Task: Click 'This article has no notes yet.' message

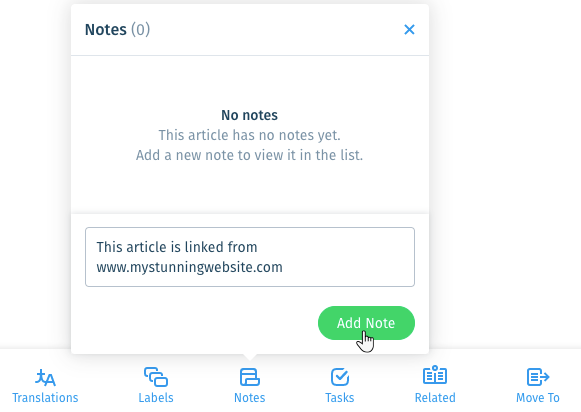Action: point(249,135)
